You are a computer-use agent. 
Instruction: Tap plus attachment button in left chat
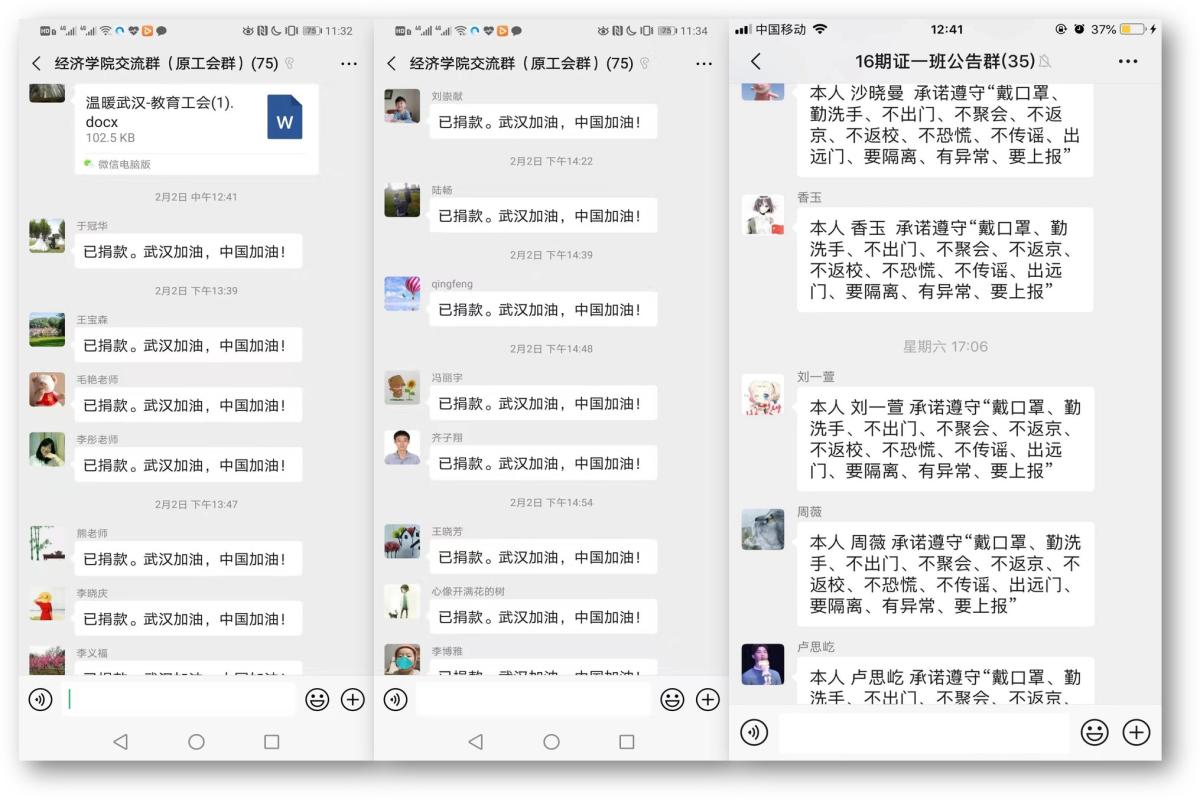click(353, 700)
